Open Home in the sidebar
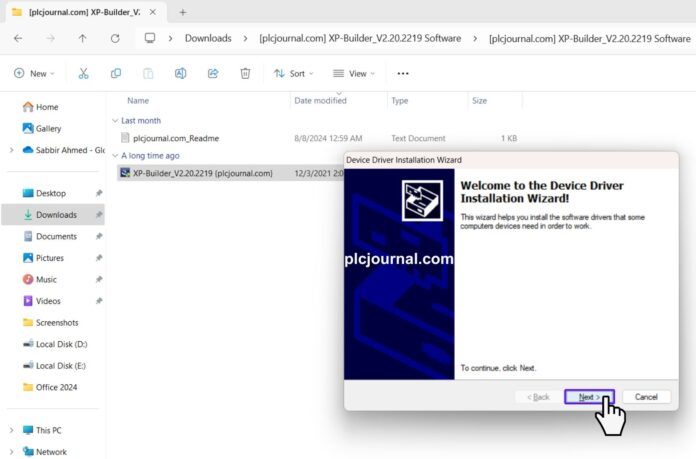The image size is (696, 459). [47, 107]
